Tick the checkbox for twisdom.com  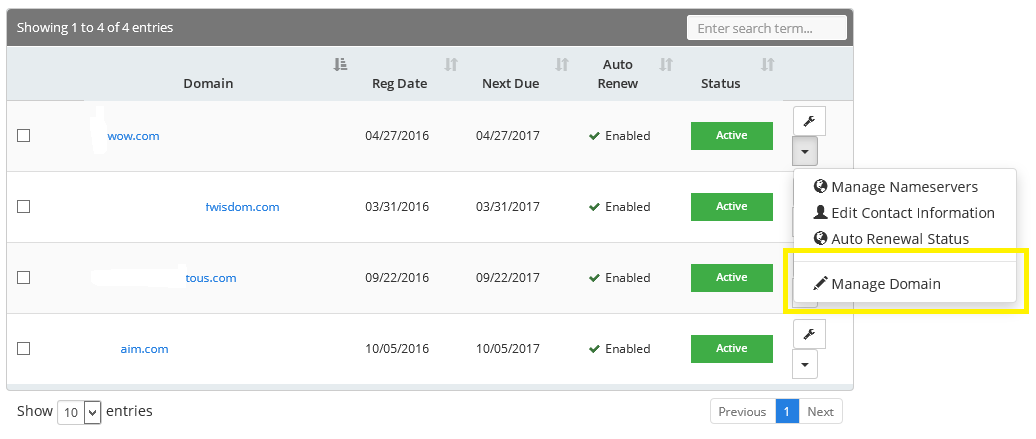click(23, 207)
